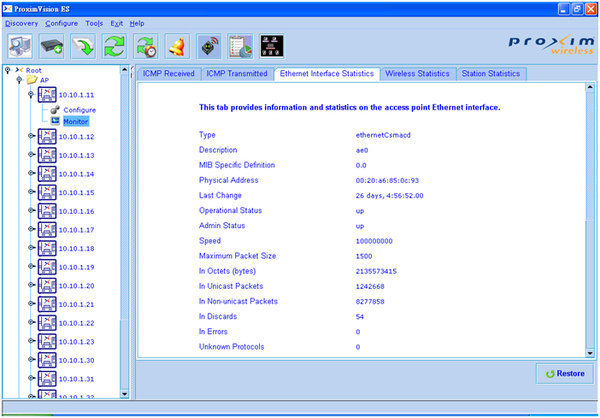The height and width of the screenshot is (418, 600).
Task: Click the discovery magnifier computer toolbar icon
Action: (20, 46)
